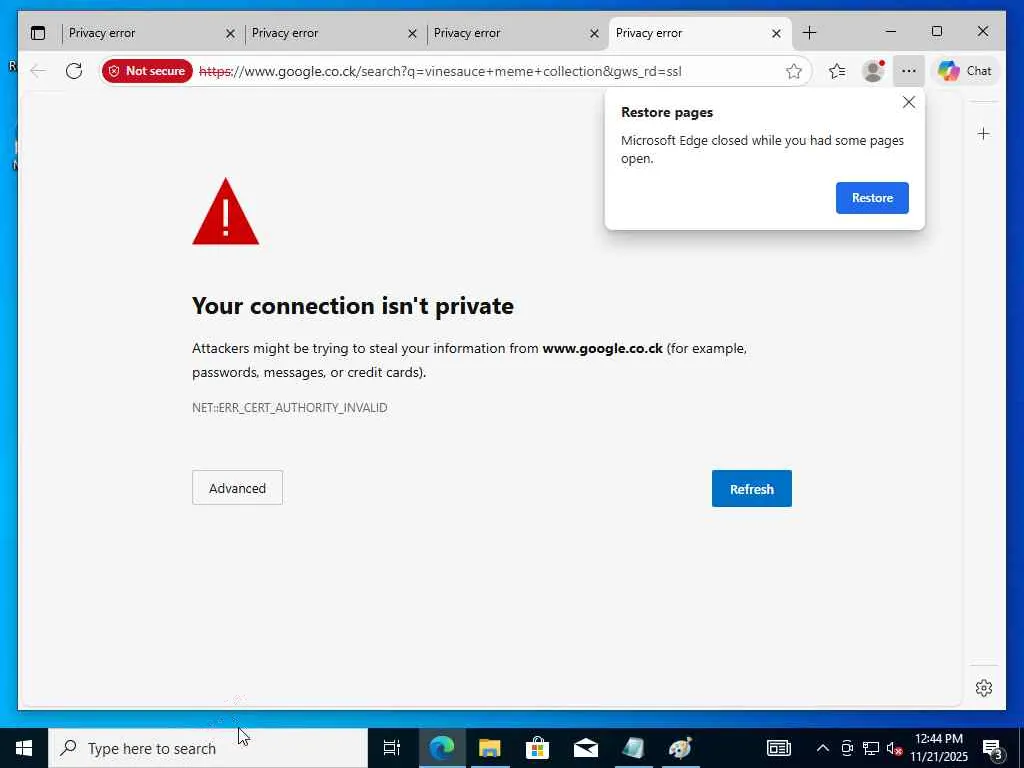This screenshot has width=1024, height=768.
Task: Open Microsoft Store from the taskbar
Action: pos(537,748)
